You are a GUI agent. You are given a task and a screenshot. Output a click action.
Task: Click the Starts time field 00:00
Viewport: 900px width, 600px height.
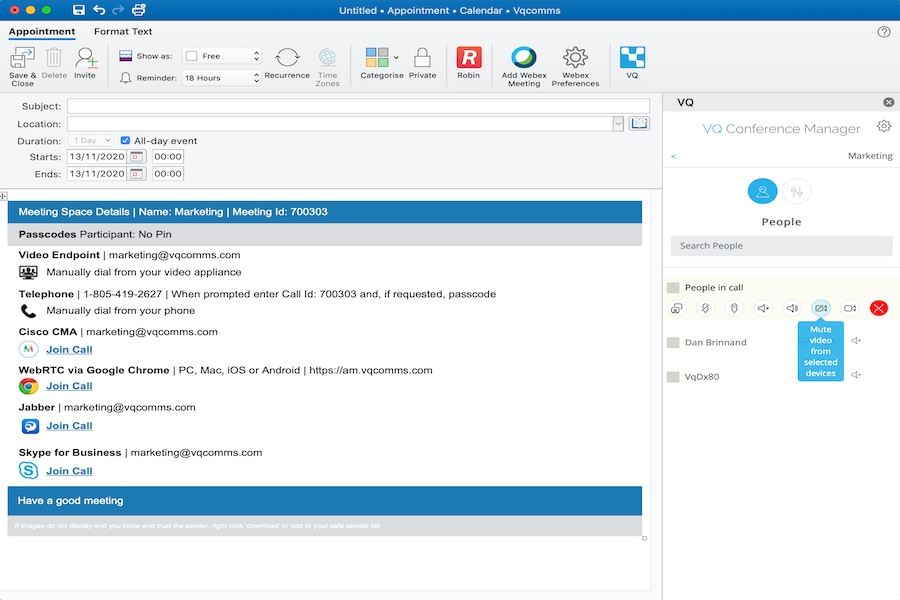[168, 157]
